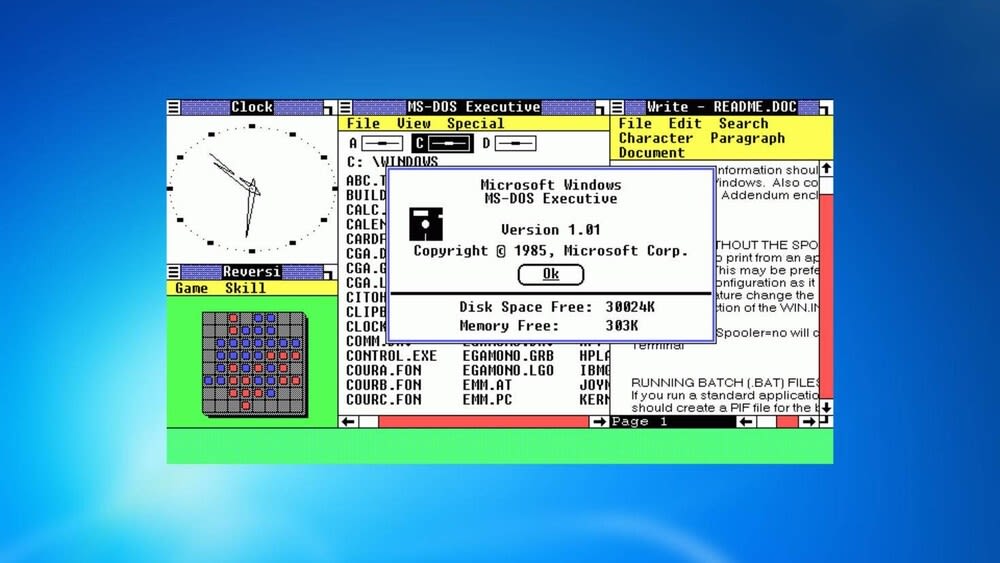The width and height of the screenshot is (1000, 563).
Task: Click the red horizontal scrollbar track in MS-DOS Executive
Action: click(x=483, y=421)
